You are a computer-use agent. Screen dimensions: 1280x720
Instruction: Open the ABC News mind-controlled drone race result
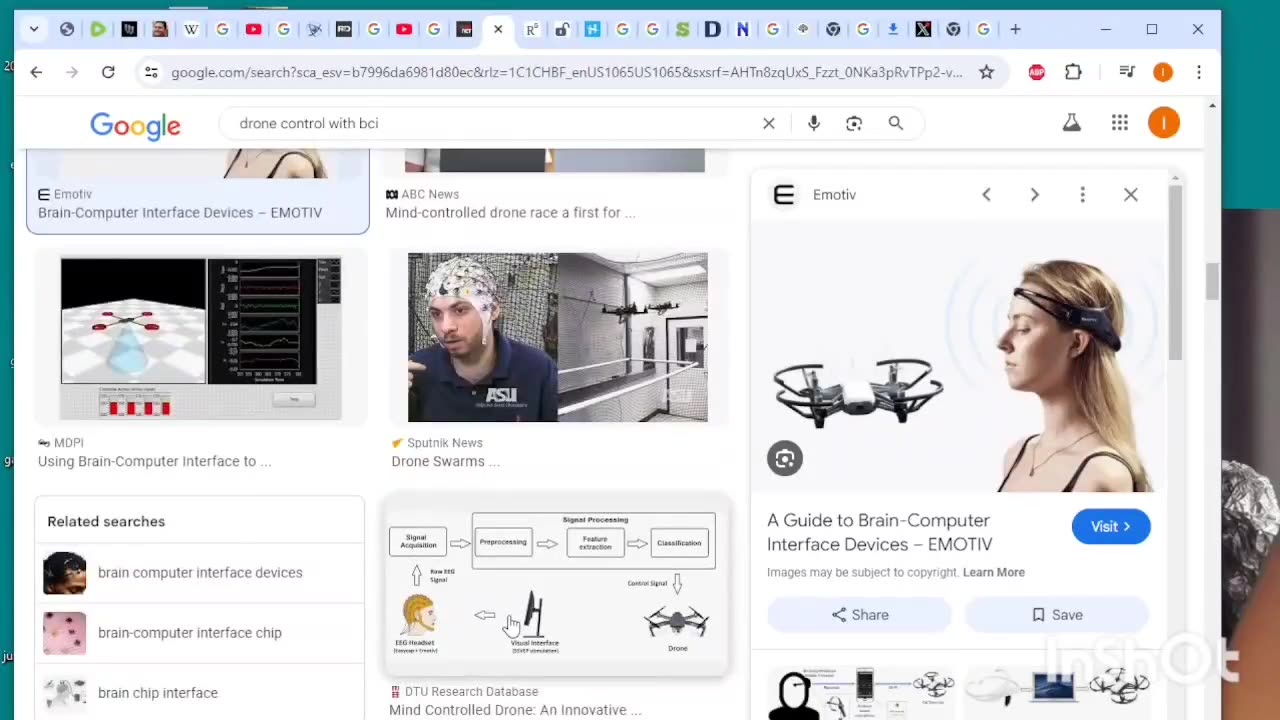click(510, 212)
